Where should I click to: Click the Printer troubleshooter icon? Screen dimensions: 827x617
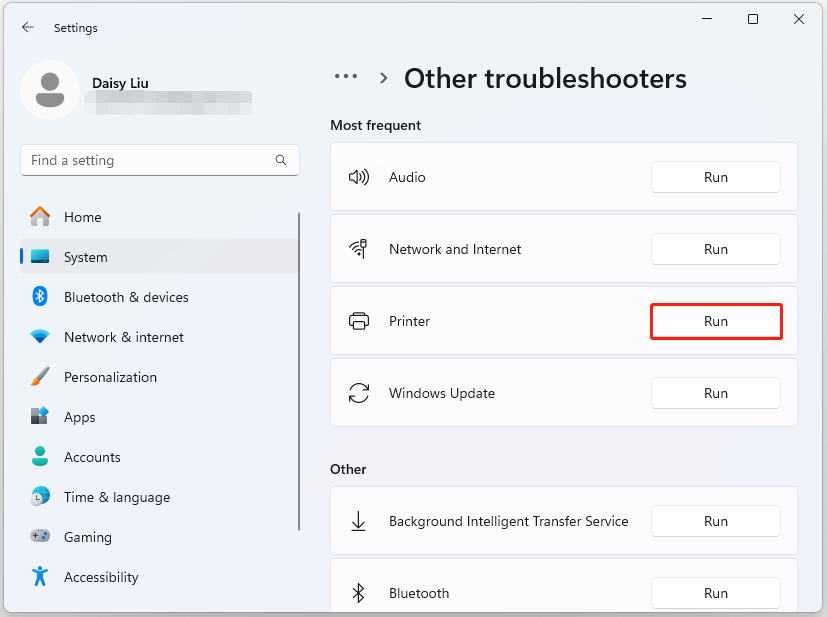358,321
